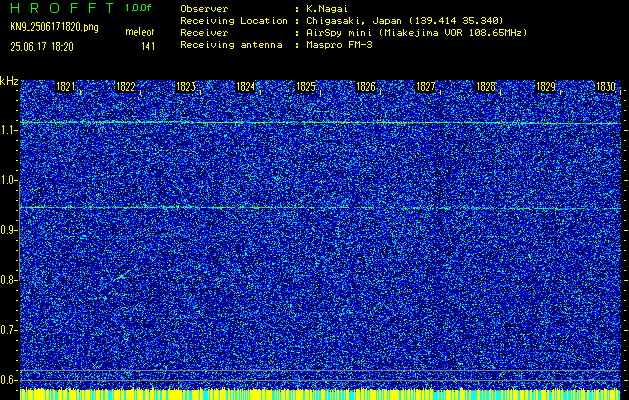The height and width of the screenshot is (400, 629).
Task: Click the yellow-cyan level strip at bottom
Action: [x=320, y=394]
